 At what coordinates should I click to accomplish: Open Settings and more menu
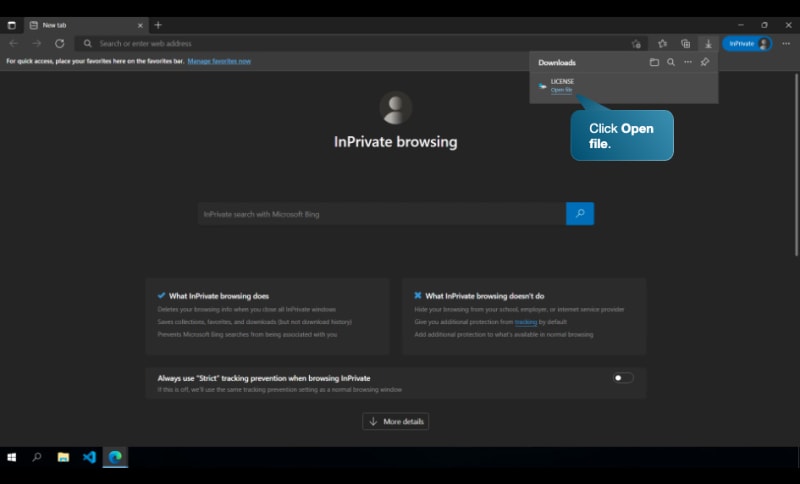[x=786, y=44]
